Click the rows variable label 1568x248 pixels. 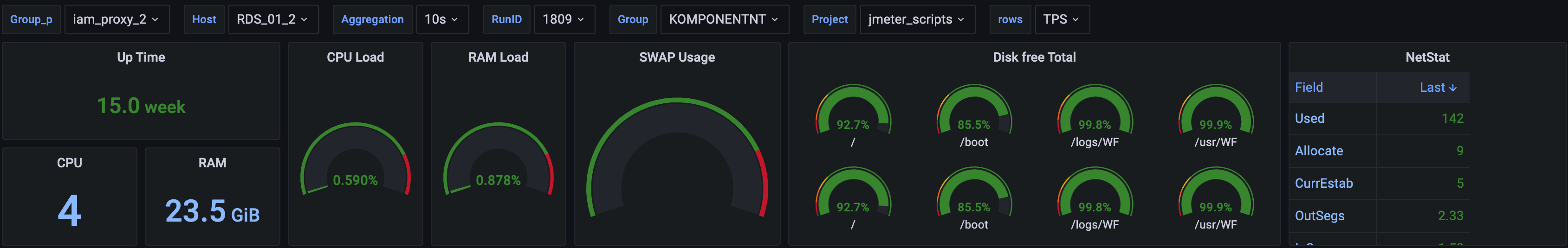pyautogui.click(x=1011, y=19)
